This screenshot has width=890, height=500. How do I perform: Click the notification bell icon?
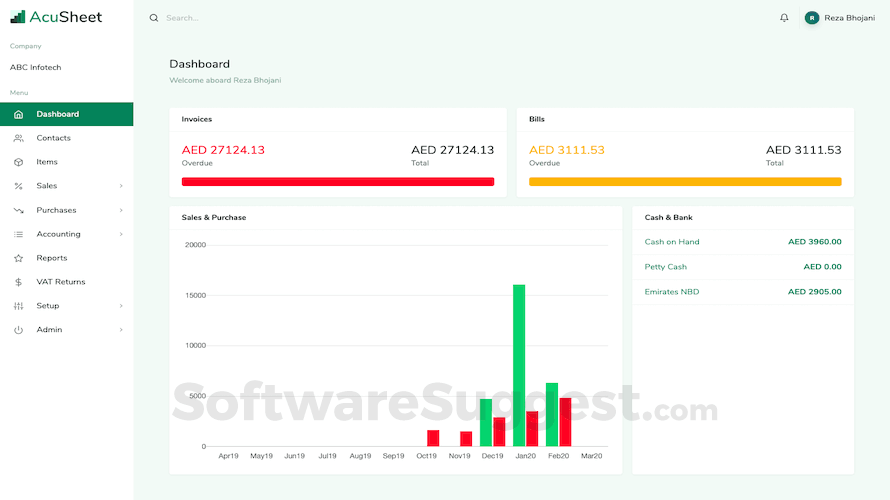[784, 18]
